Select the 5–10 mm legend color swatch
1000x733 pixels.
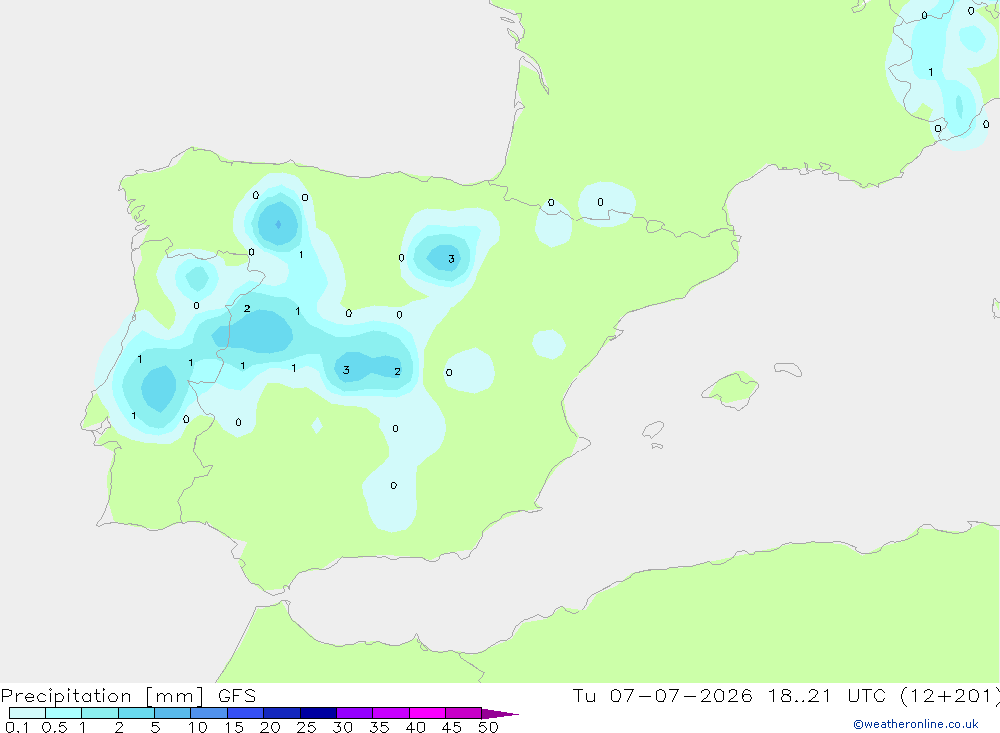[x=173, y=713]
